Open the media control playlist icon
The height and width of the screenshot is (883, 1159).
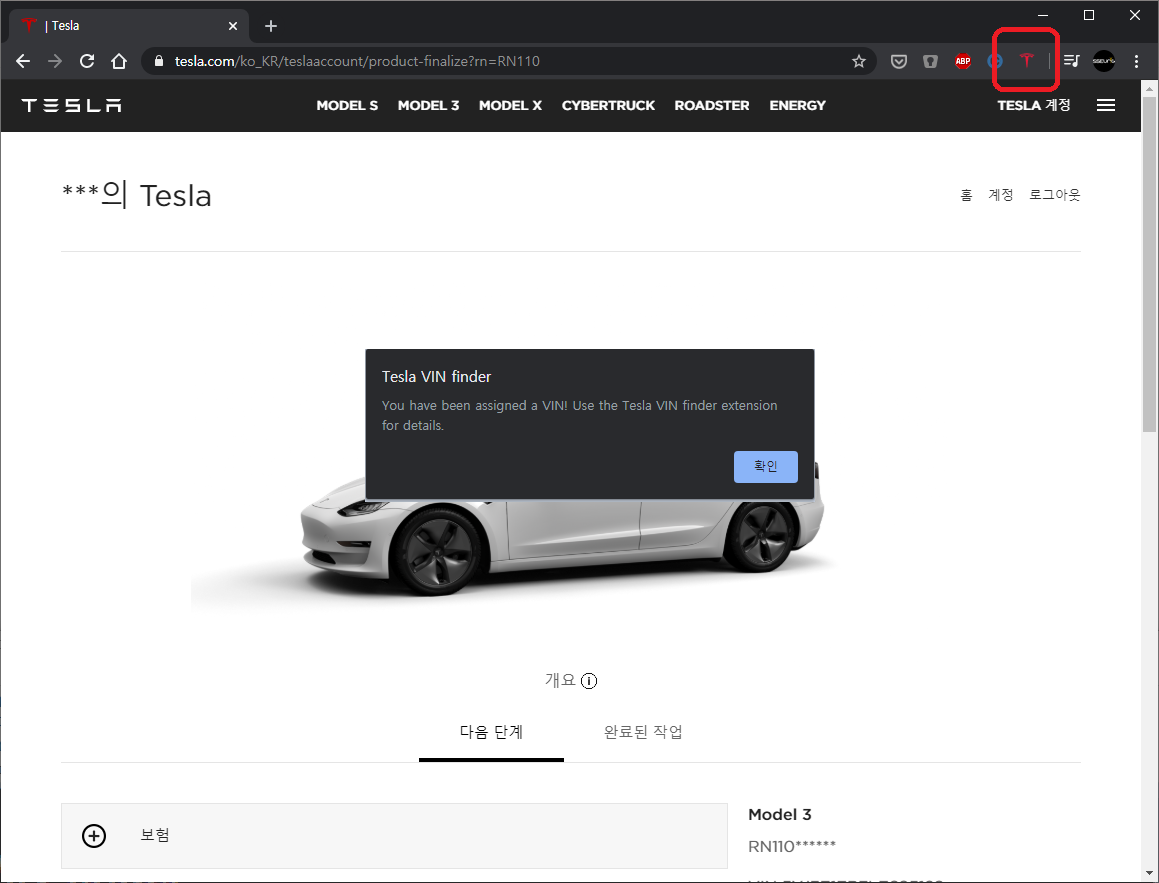[x=1072, y=61]
